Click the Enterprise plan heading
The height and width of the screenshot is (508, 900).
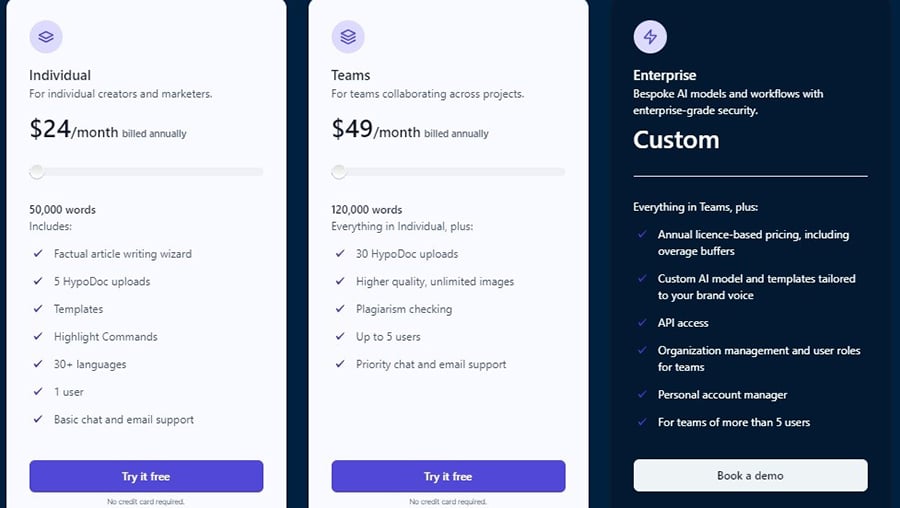click(665, 75)
